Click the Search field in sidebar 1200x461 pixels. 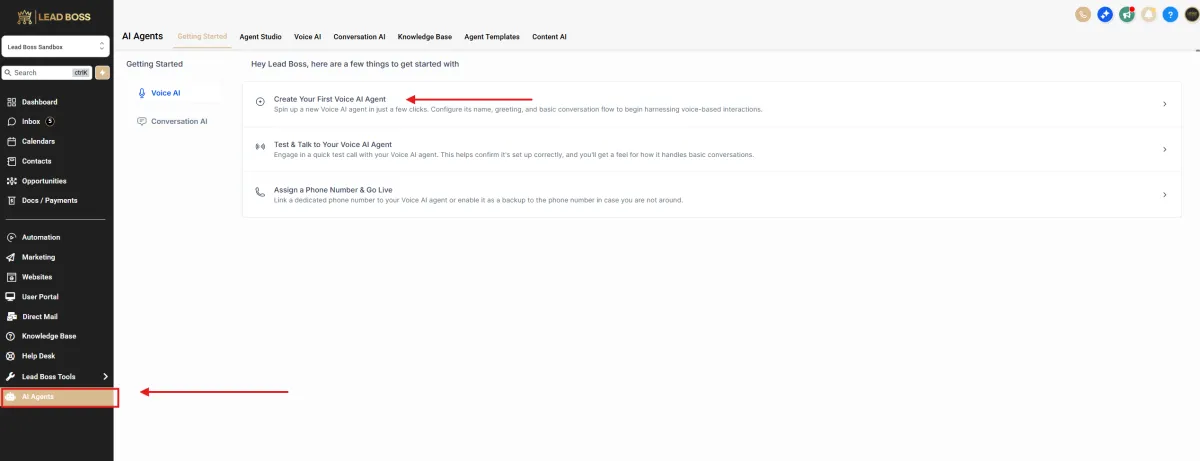tap(47, 73)
